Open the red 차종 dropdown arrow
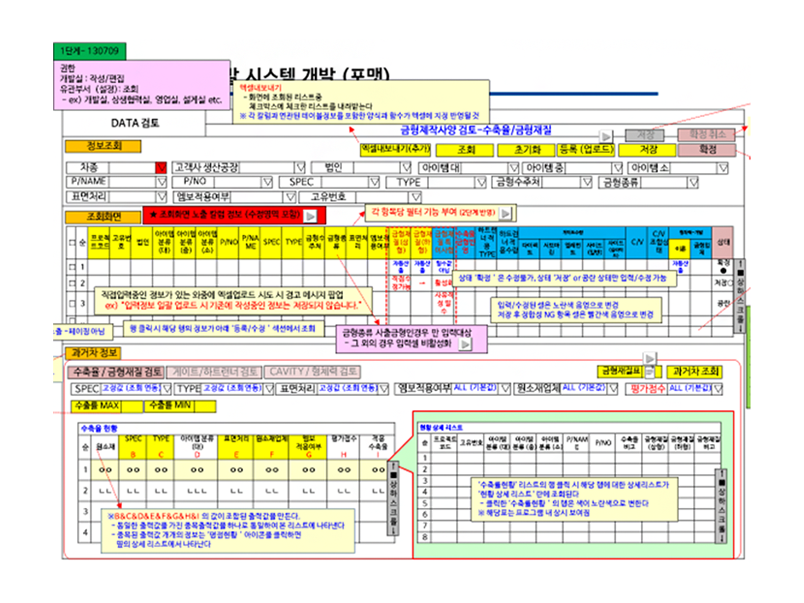Screen dimensions: 804x603 [161, 168]
